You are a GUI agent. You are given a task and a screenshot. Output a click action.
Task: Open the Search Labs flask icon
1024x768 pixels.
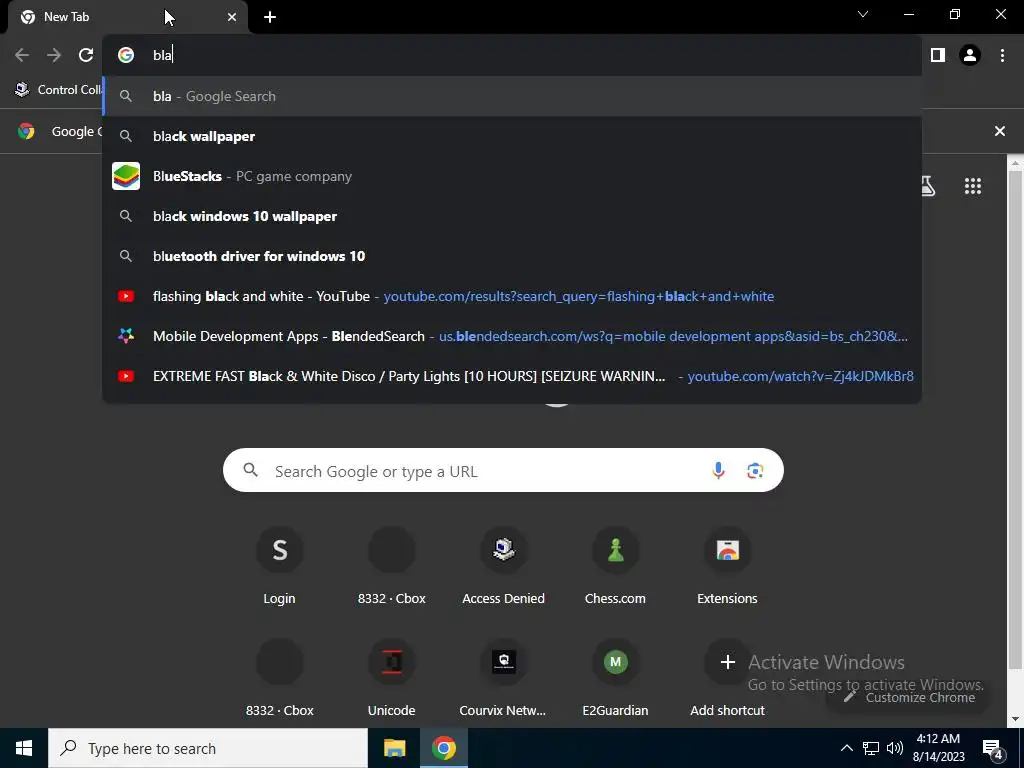click(927, 186)
